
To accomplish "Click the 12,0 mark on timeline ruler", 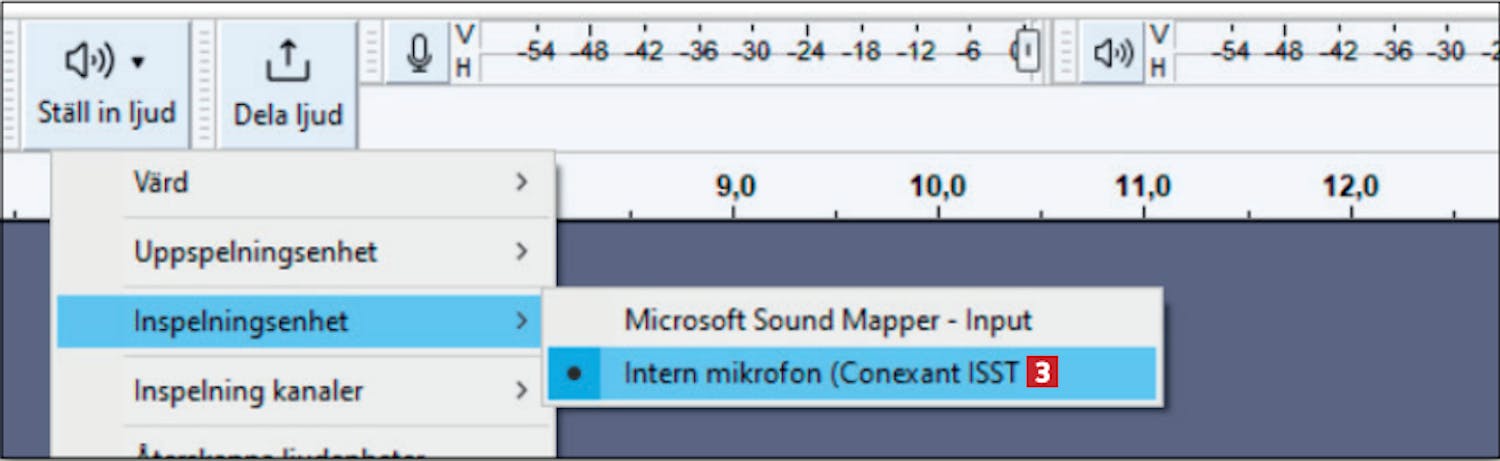I will [x=1350, y=187].
